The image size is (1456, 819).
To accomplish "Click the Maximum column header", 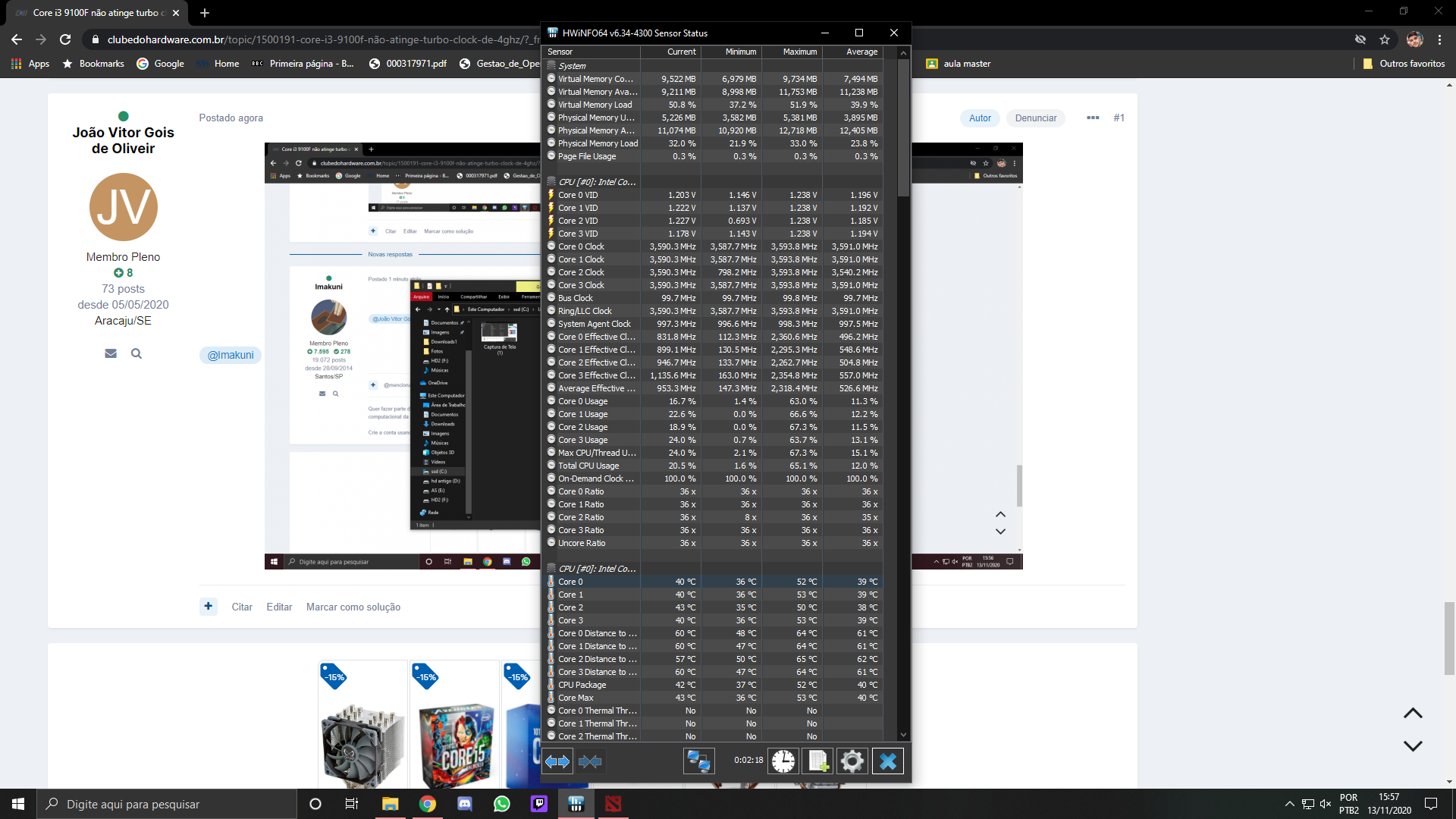I will click(x=792, y=52).
